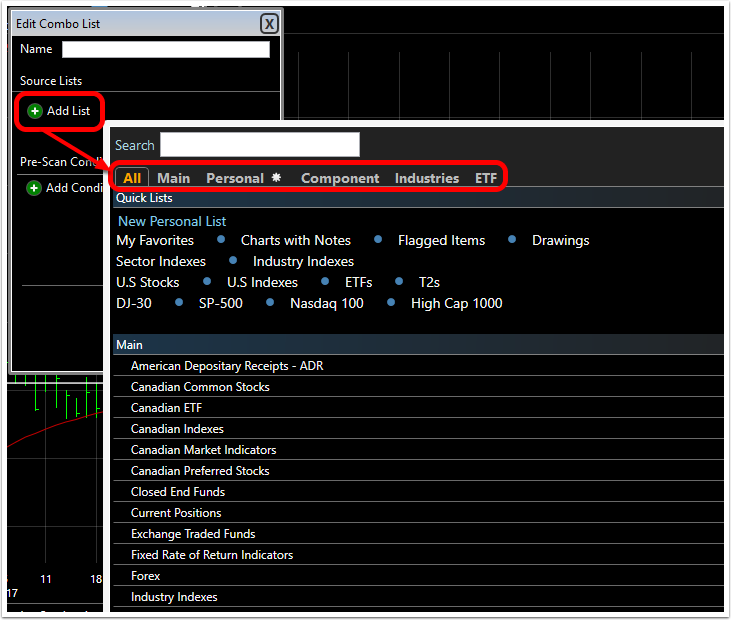Click the Search input box

260,145
